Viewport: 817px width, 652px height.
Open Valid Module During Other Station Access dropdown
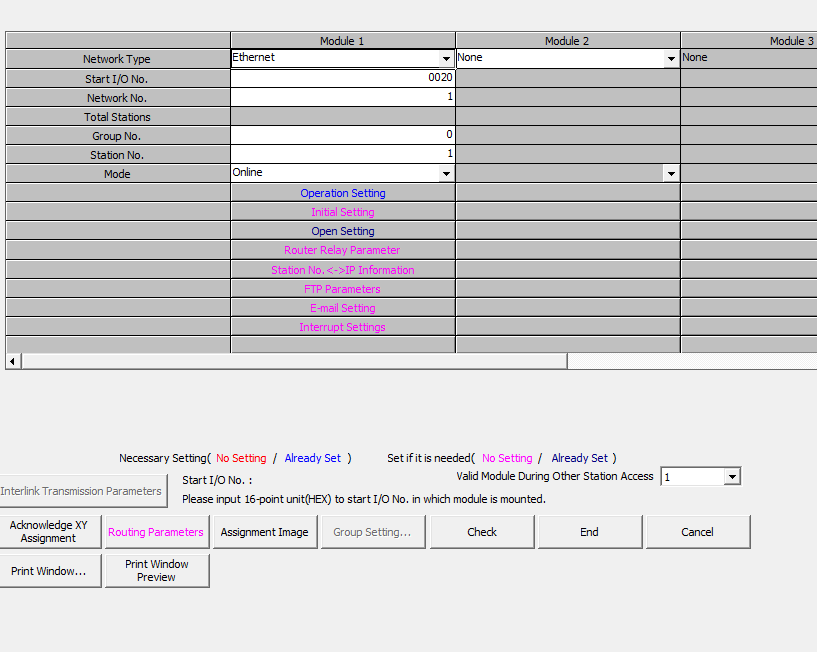[x=732, y=477]
